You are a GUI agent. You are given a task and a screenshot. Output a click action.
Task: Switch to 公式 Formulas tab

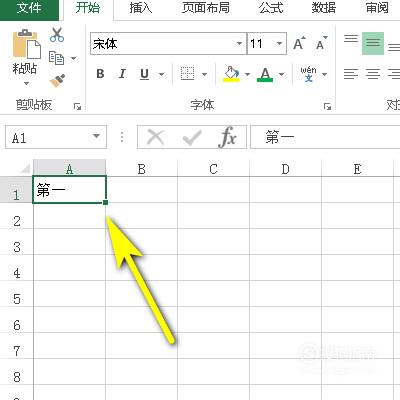point(271,8)
